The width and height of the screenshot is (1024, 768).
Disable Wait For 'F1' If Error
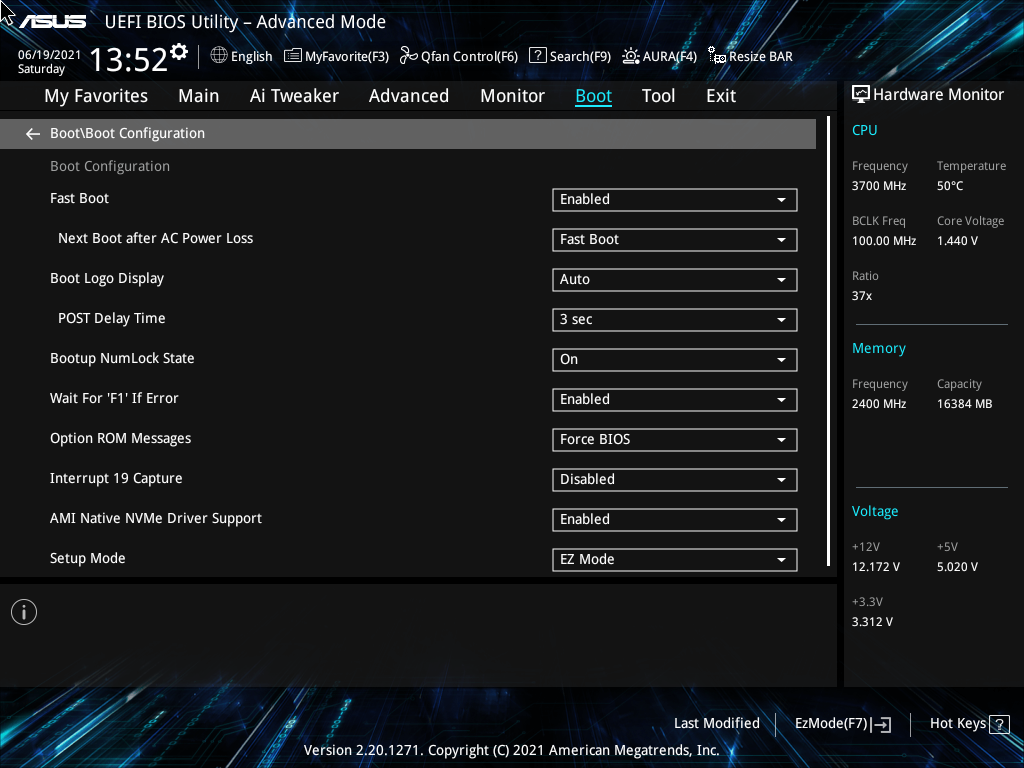tap(674, 399)
